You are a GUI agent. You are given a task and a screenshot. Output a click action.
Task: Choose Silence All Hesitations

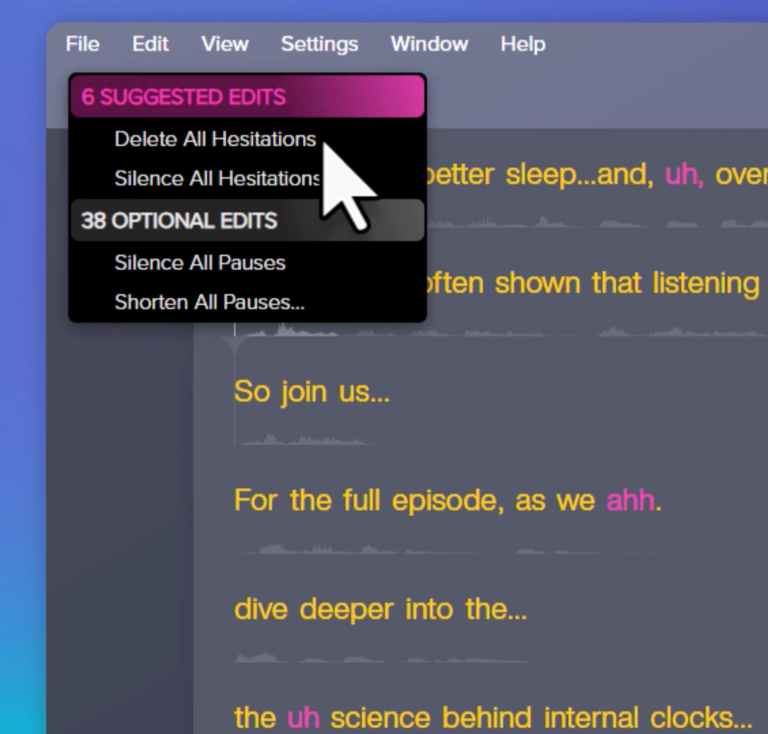pyautogui.click(x=217, y=178)
